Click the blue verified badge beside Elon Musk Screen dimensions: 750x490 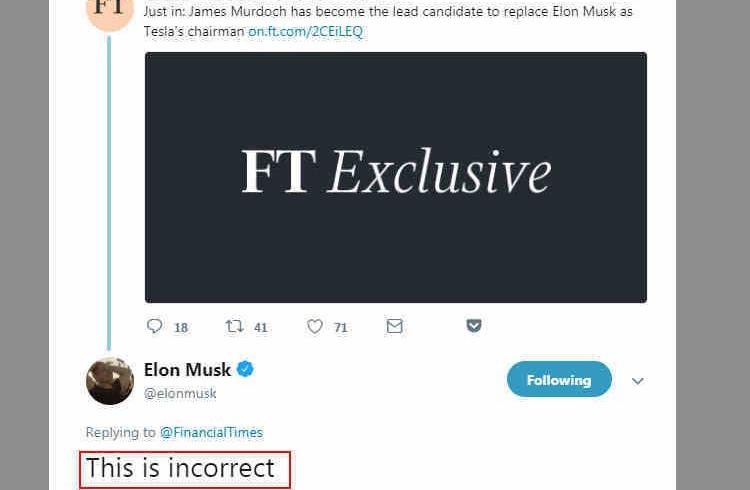(245, 370)
